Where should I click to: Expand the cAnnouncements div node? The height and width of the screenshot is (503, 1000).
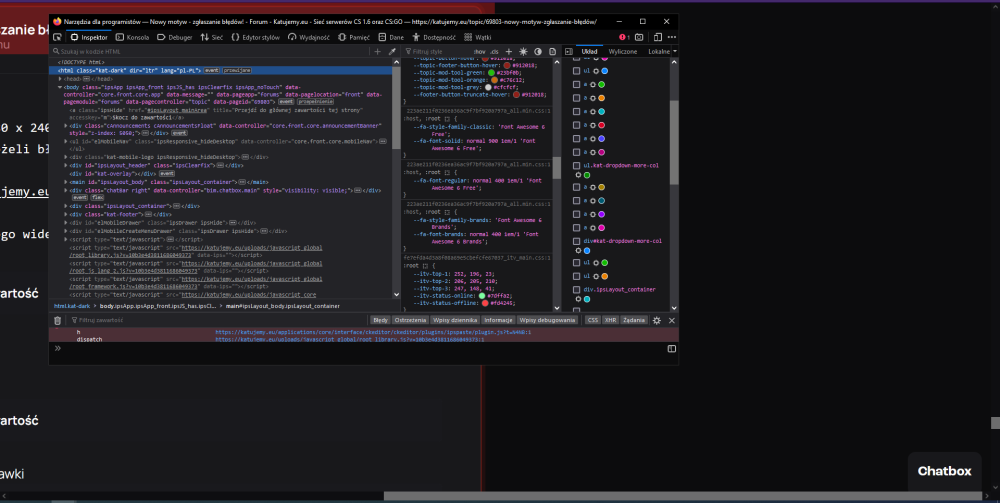pyautogui.click(x=66, y=126)
